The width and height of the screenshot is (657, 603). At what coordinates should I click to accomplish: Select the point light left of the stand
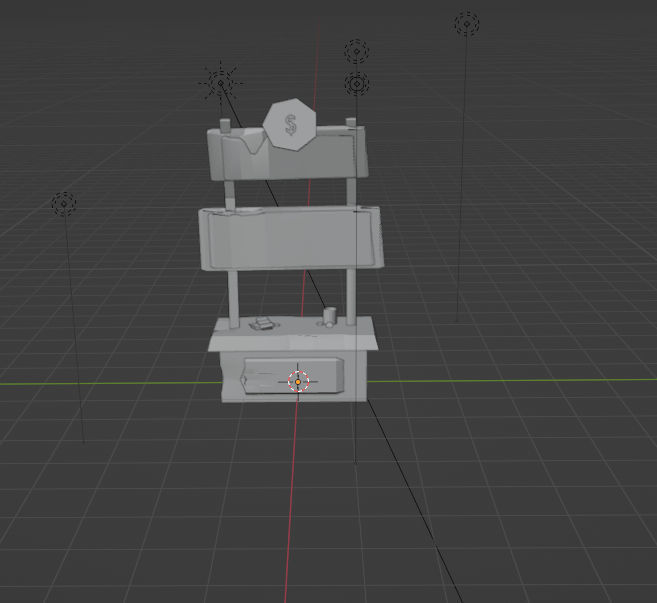pyautogui.click(x=64, y=204)
